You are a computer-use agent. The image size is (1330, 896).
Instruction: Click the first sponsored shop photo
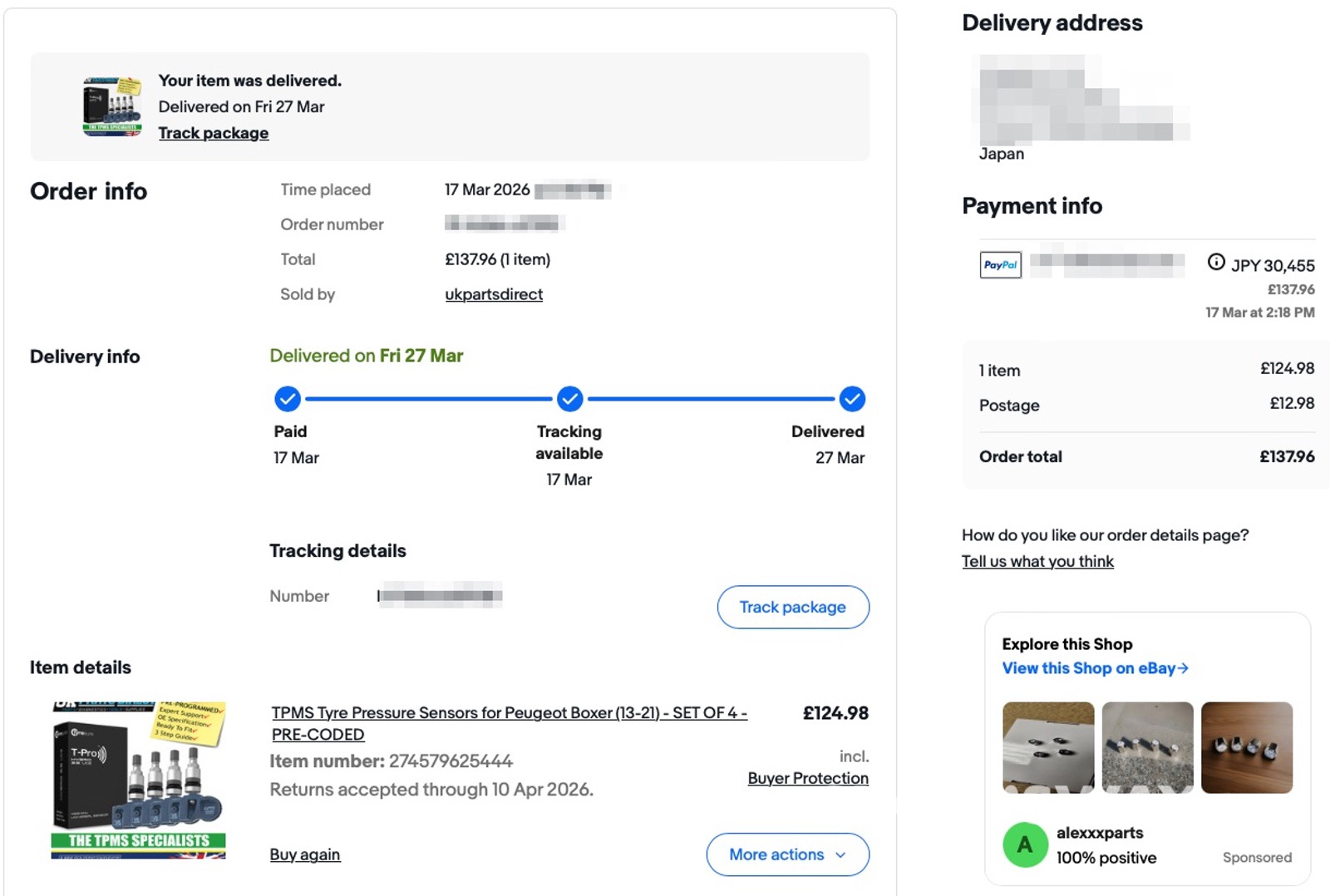(1048, 747)
